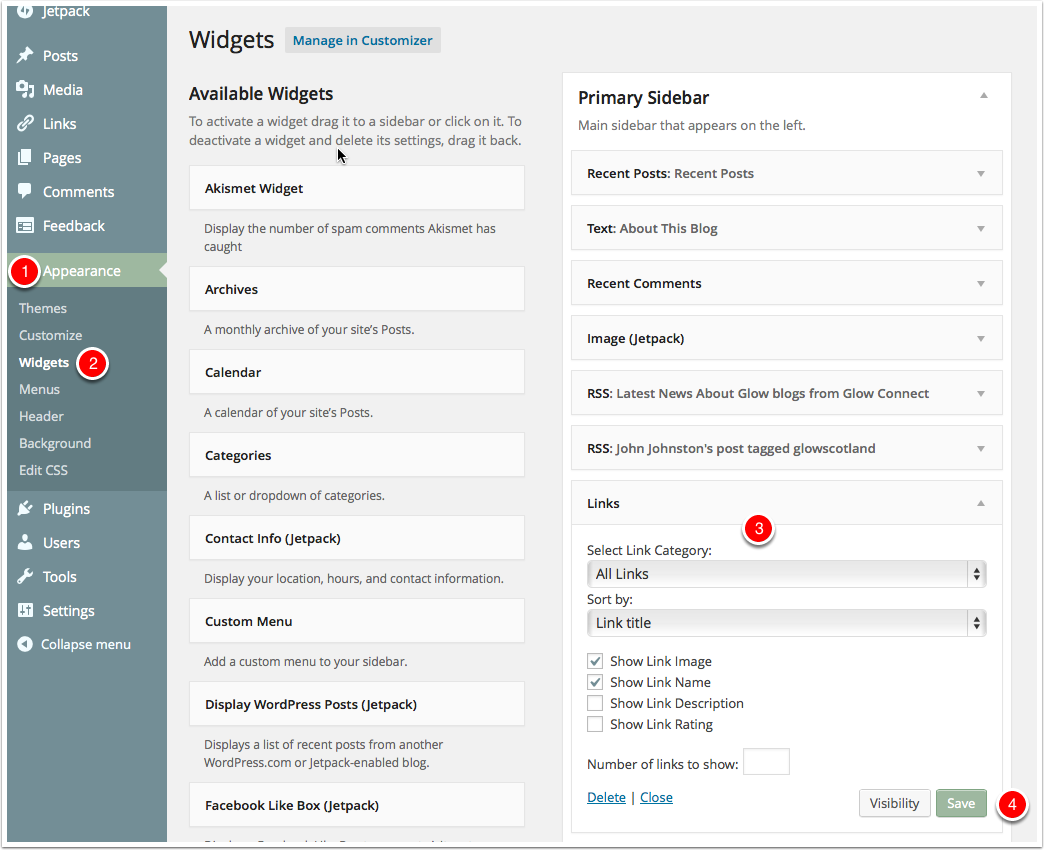Click the Media icon in sidebar
The height and width of the screenshot is (850, 1044).
coord(25,89)
